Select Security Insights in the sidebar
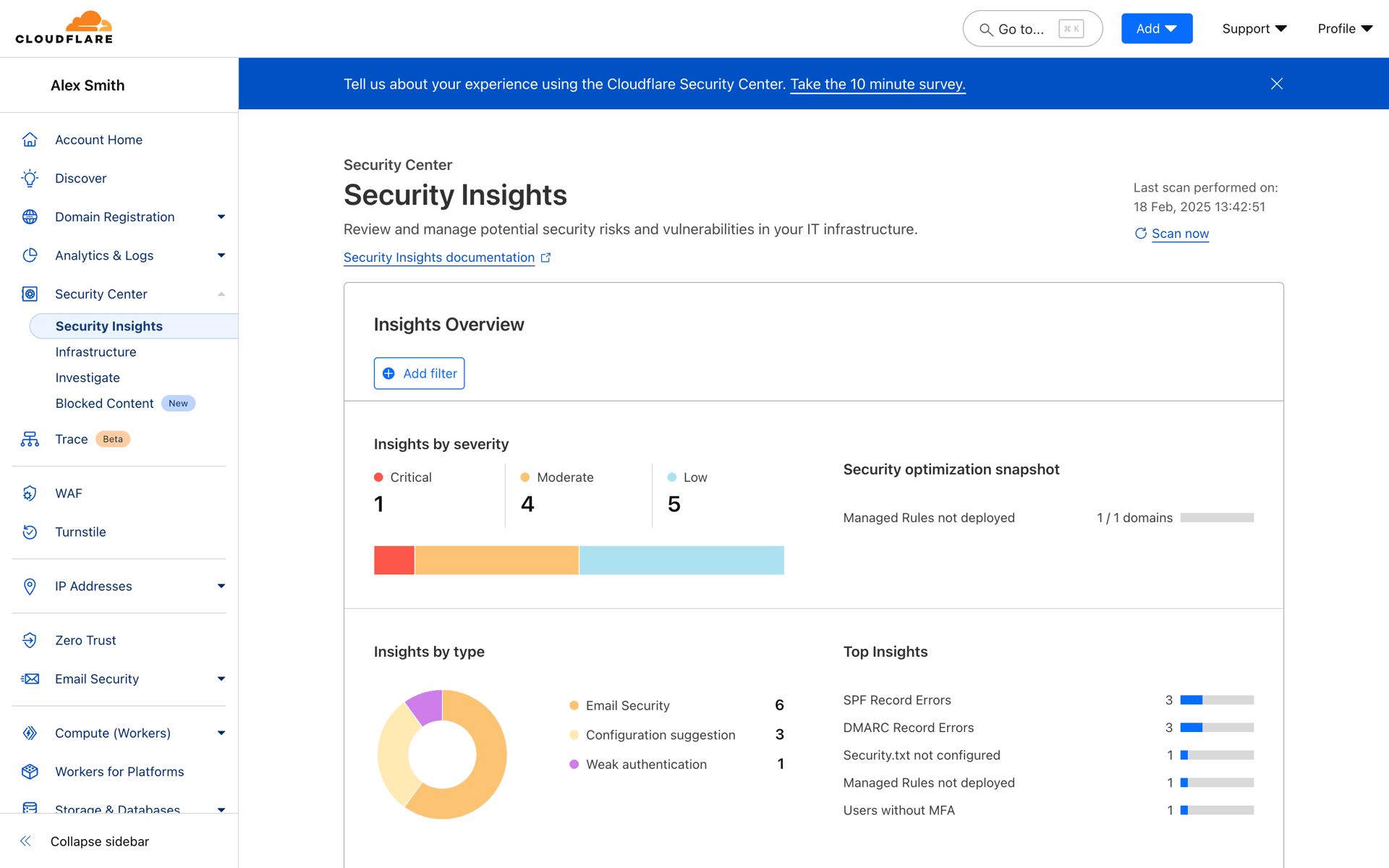This screenshot has height=868, width=1389. (134, 326)
